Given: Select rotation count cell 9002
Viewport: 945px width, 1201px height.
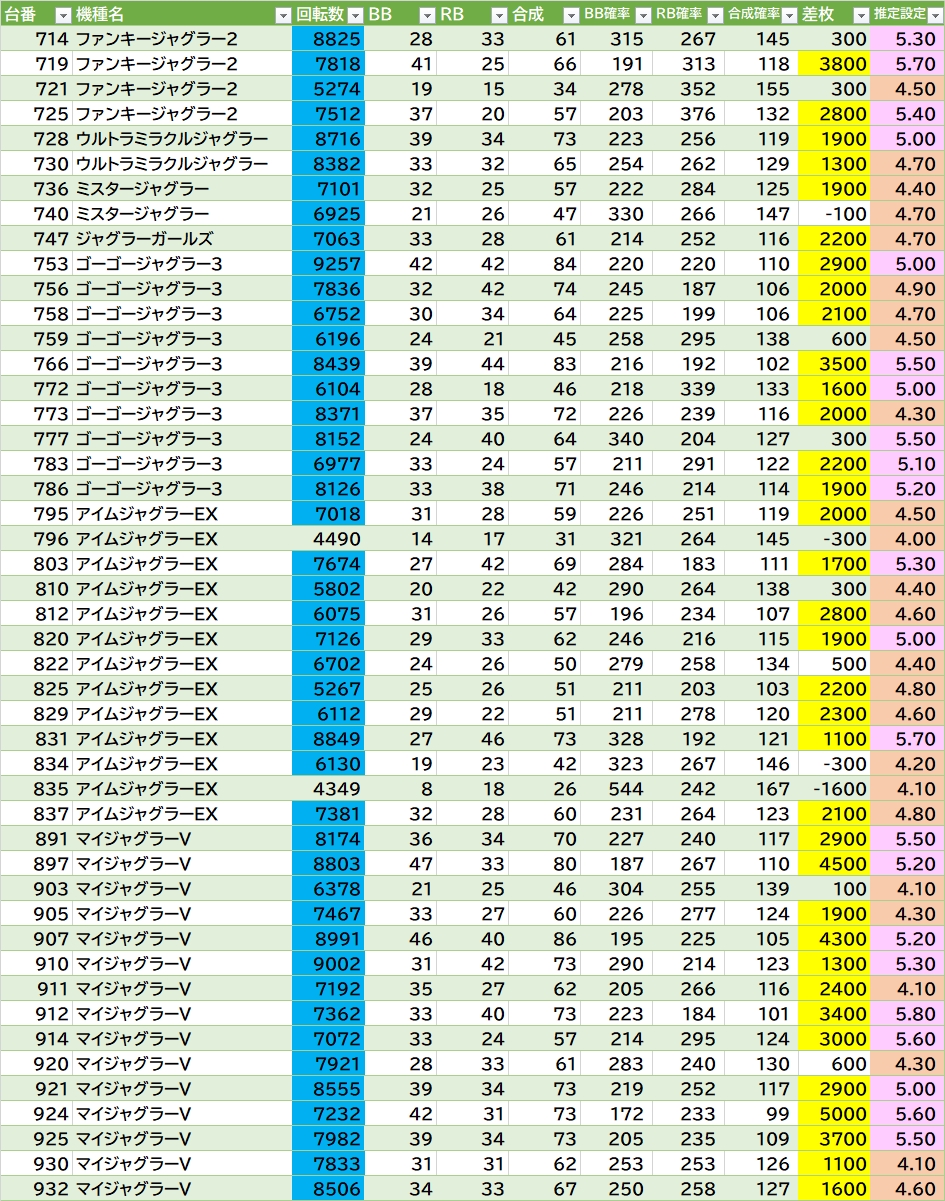Looking at the screenshot, I should (x=328, y=964).
